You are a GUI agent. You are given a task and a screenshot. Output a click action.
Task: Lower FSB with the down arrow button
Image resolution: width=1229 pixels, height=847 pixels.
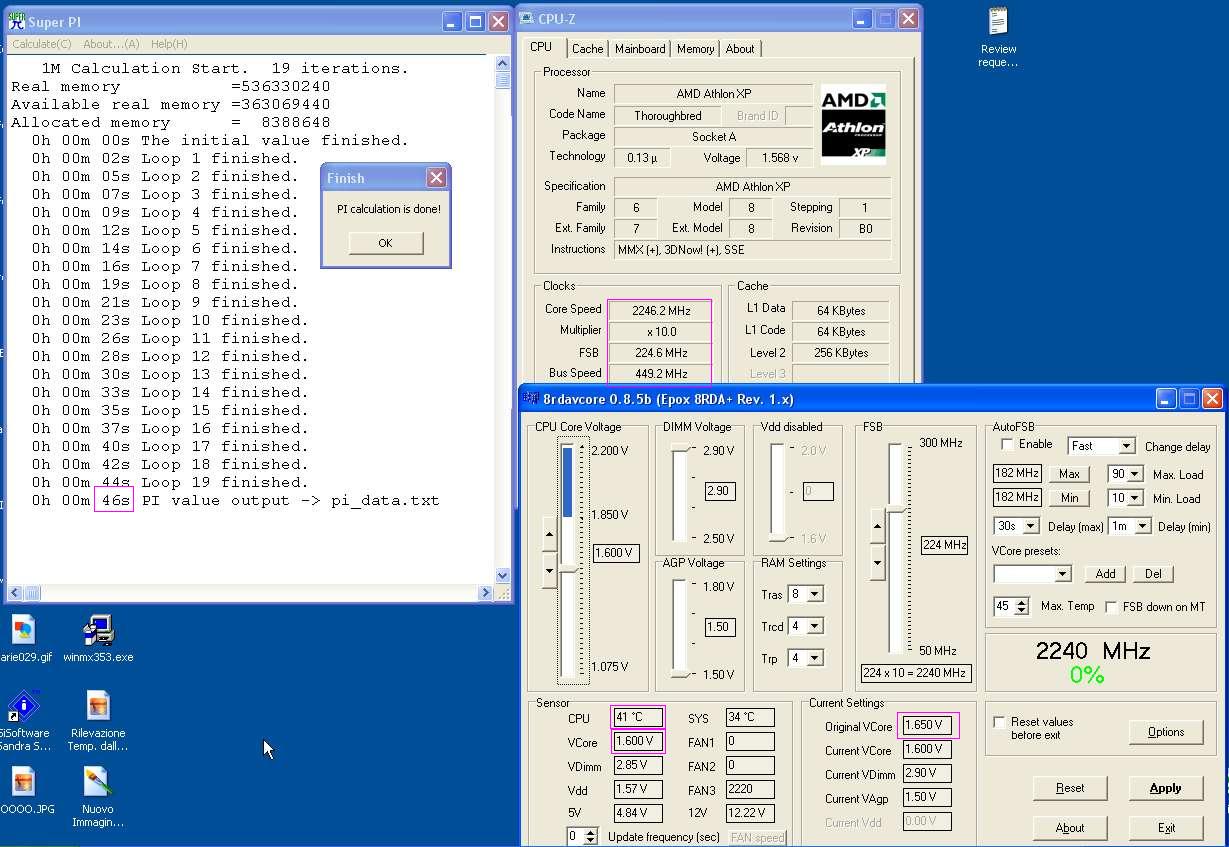click(878, 562)
